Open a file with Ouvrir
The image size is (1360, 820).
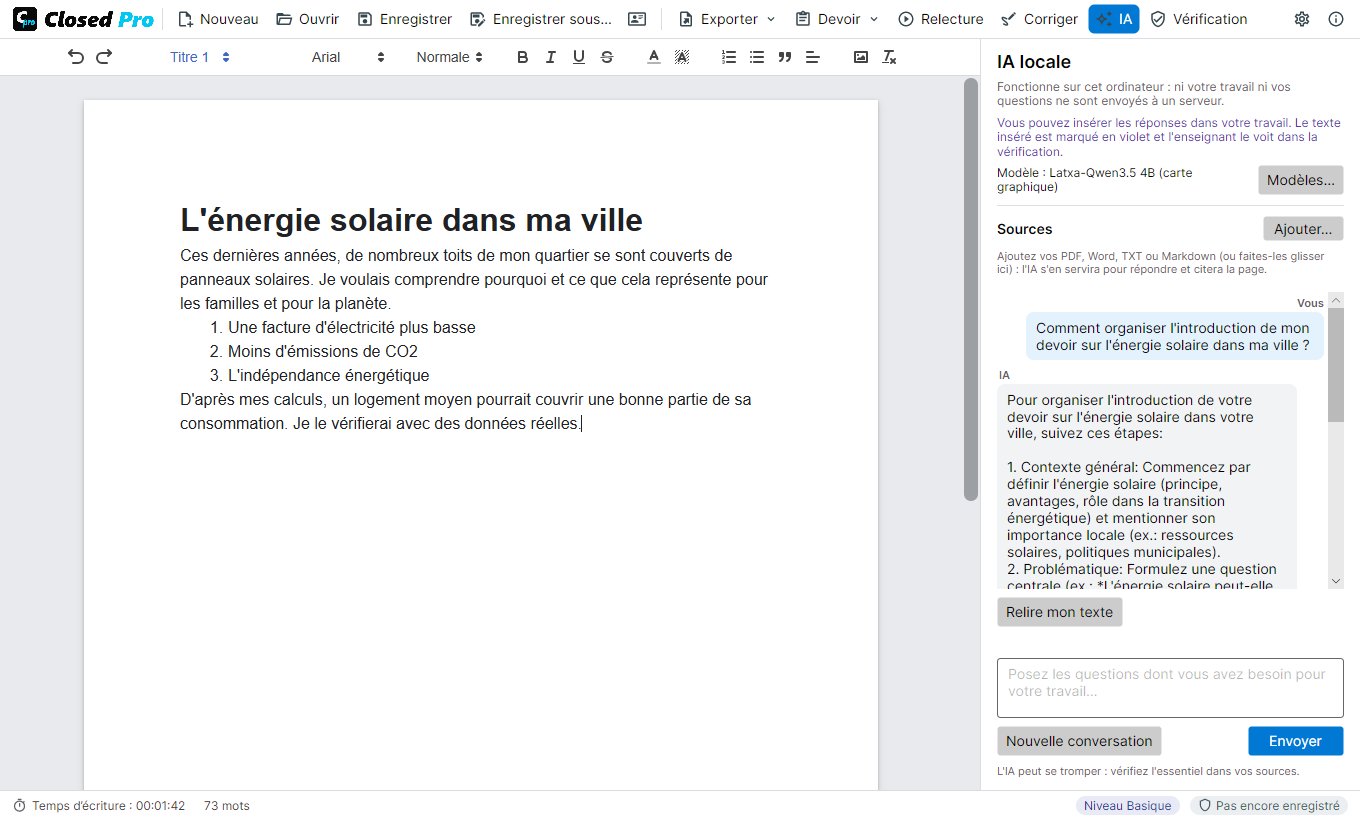pyautogui.click(x=308, y=19)
